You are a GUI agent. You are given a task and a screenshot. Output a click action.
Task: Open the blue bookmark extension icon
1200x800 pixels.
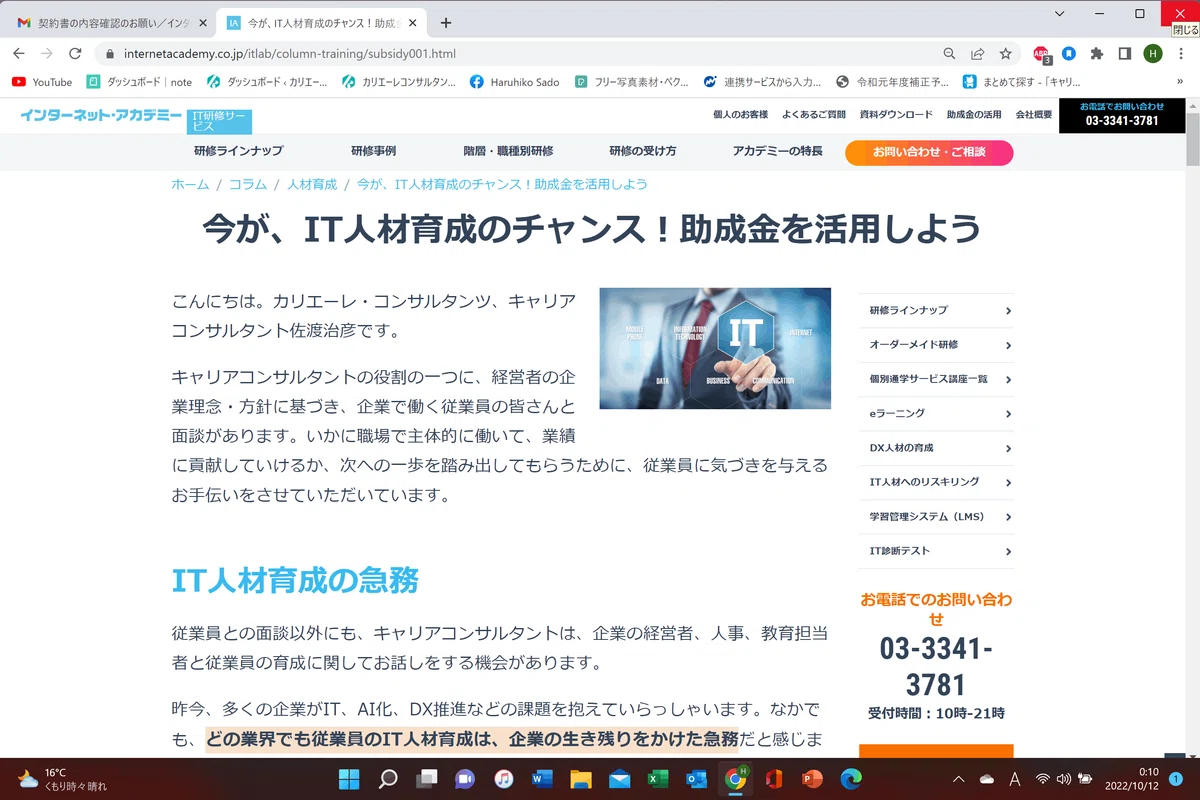point(1069,53)
